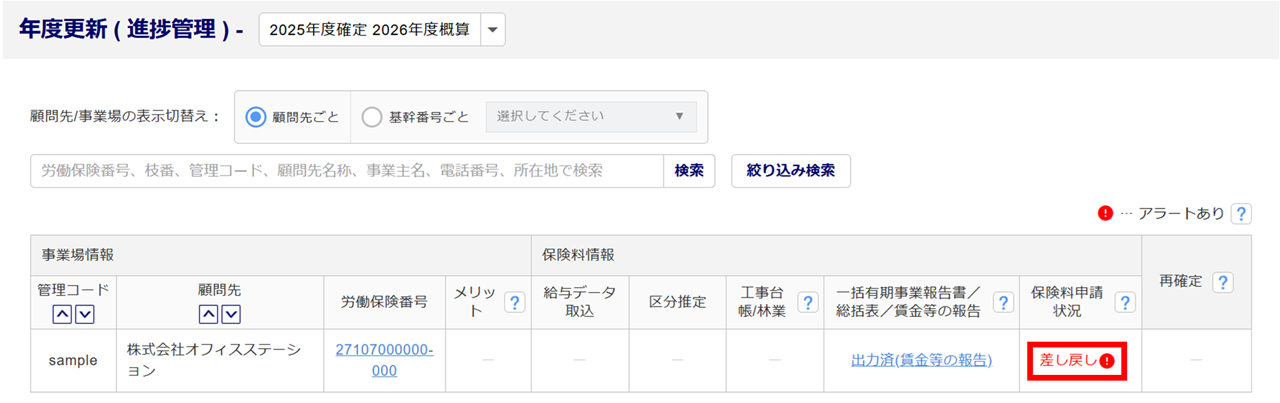This screenshot has width=1280, height=403.
Task: Open the 年度 selection dropdown
Action: click(x=492, y=30)
